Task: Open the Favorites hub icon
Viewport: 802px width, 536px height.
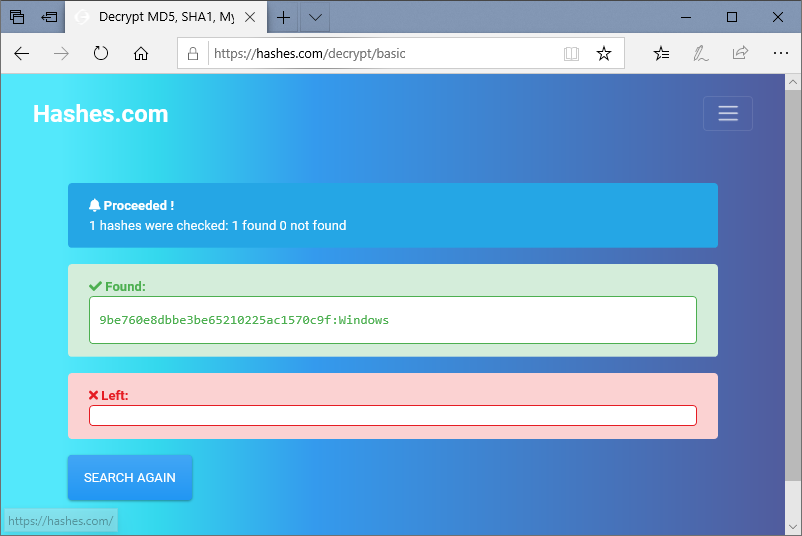Action: click(x=661, y=54)
